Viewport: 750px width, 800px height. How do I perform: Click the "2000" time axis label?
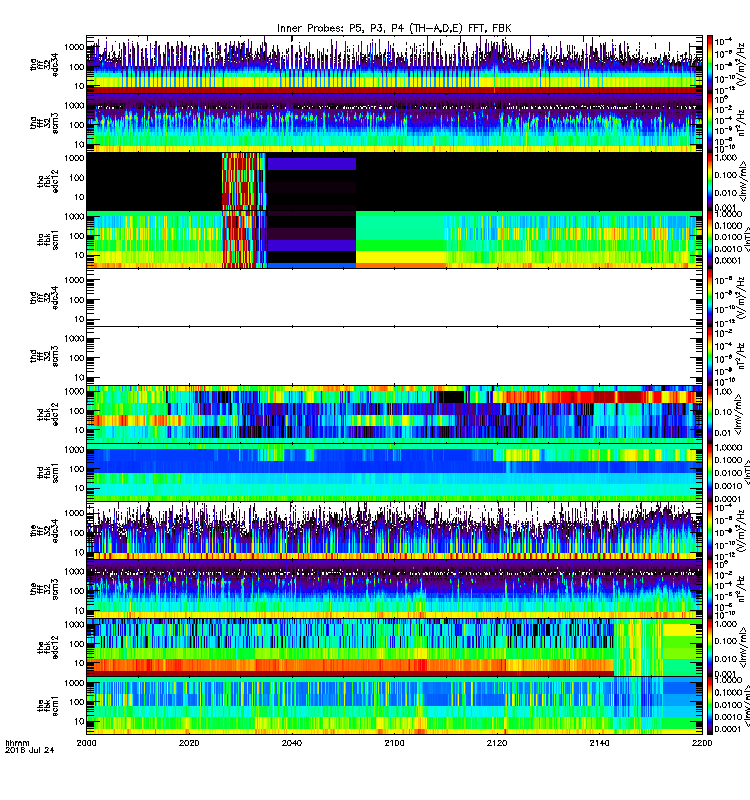86,743
